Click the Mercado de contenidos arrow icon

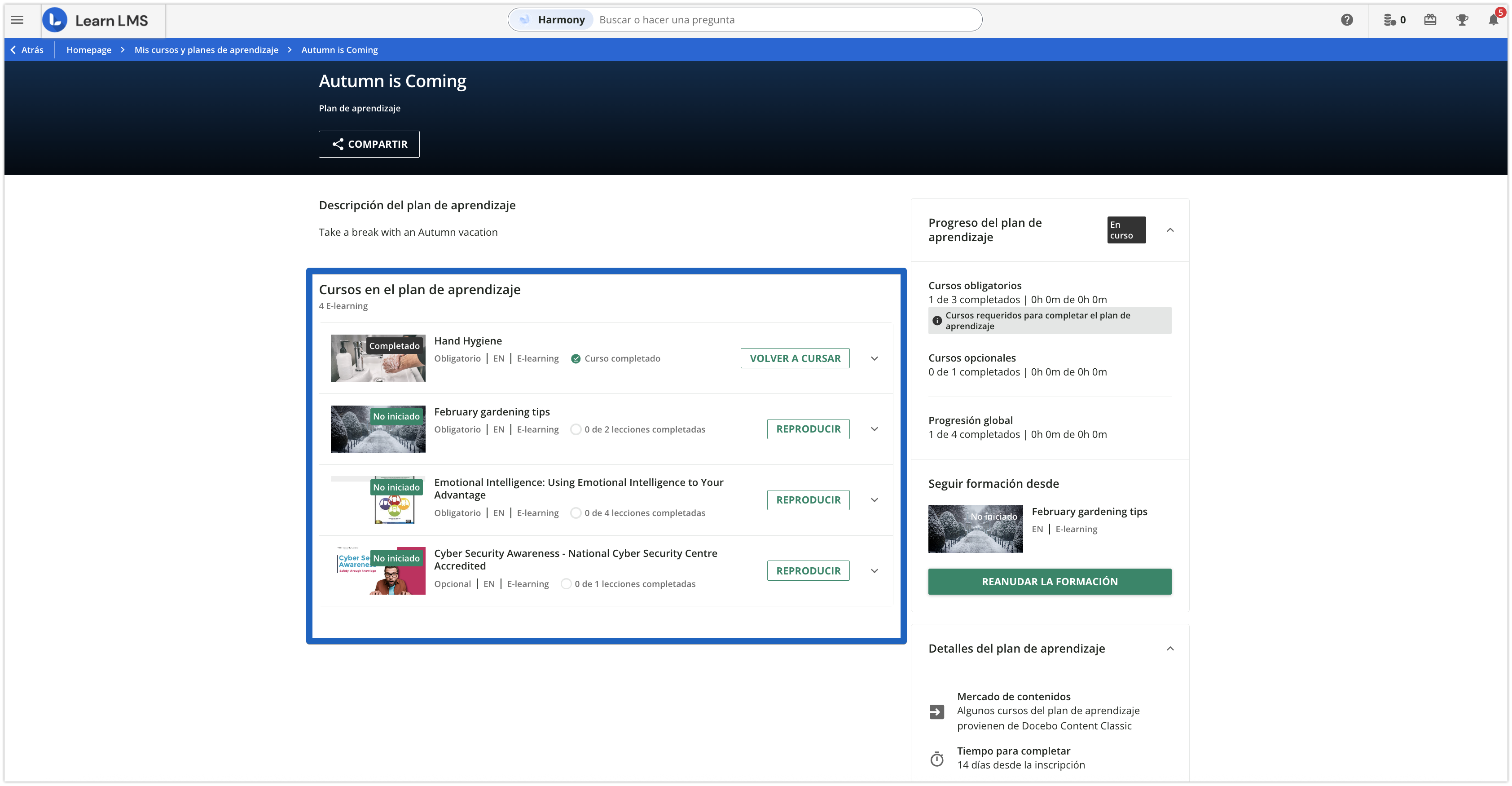(937, 711)
